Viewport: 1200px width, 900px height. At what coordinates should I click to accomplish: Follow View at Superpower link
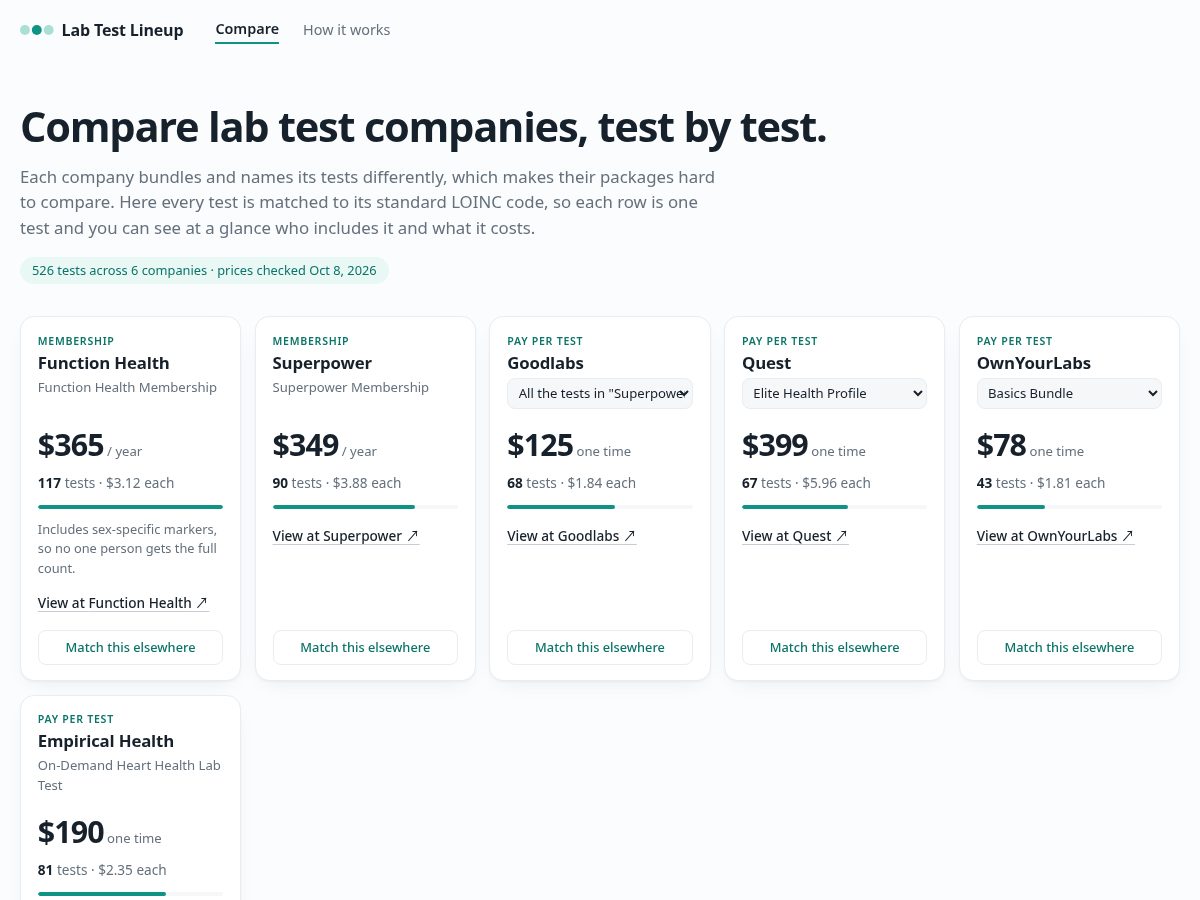[346, 536]
